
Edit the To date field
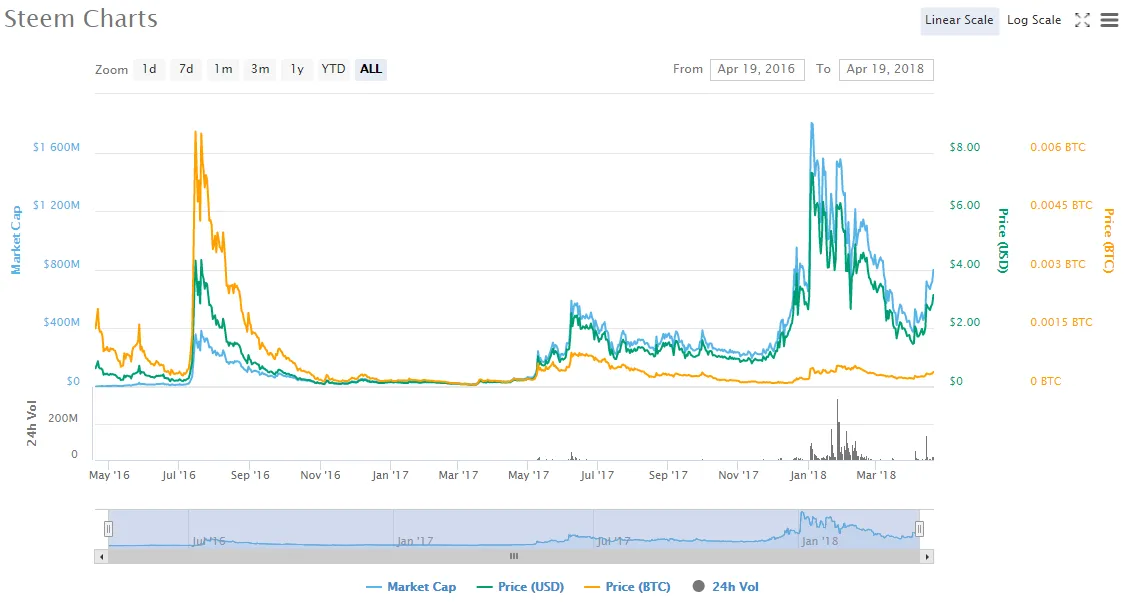pos(886,70)
